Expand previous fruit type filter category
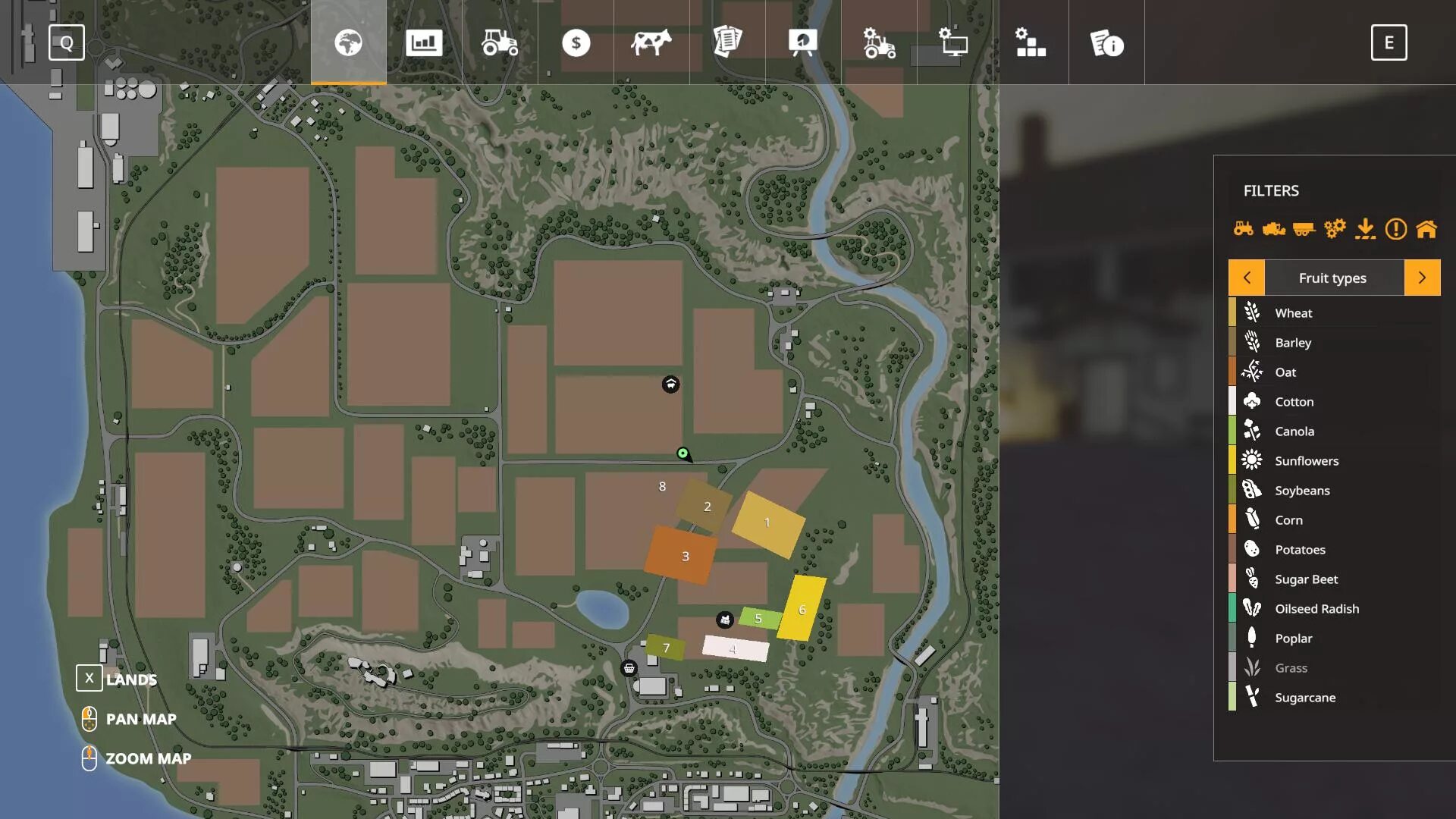This screenshot has width=1456, height=819. pyautogui.click(x=1246, y=277)
